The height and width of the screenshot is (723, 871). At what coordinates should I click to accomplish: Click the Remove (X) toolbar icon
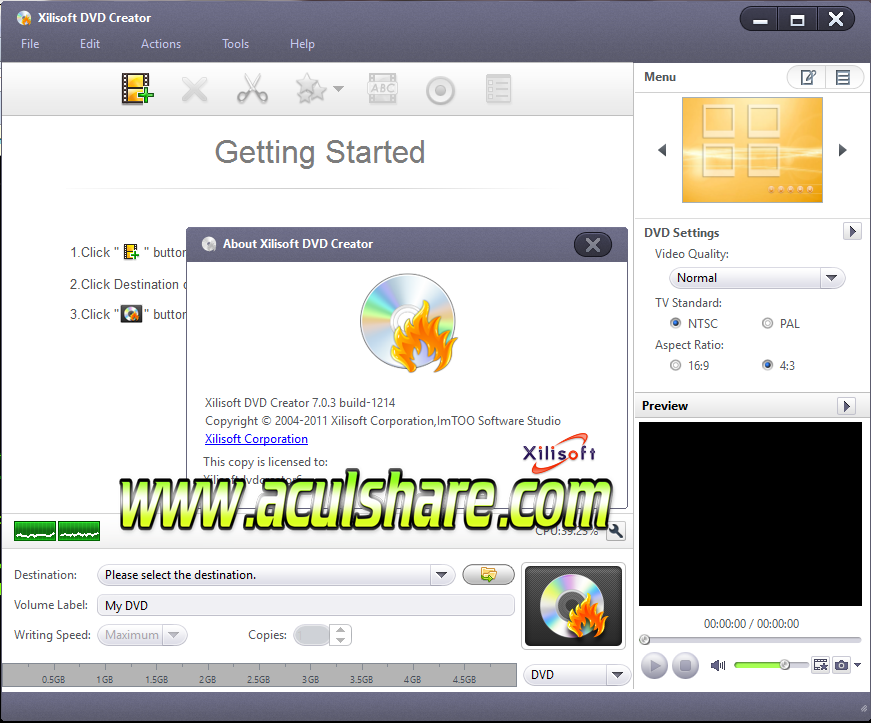(x=194, y=89)
